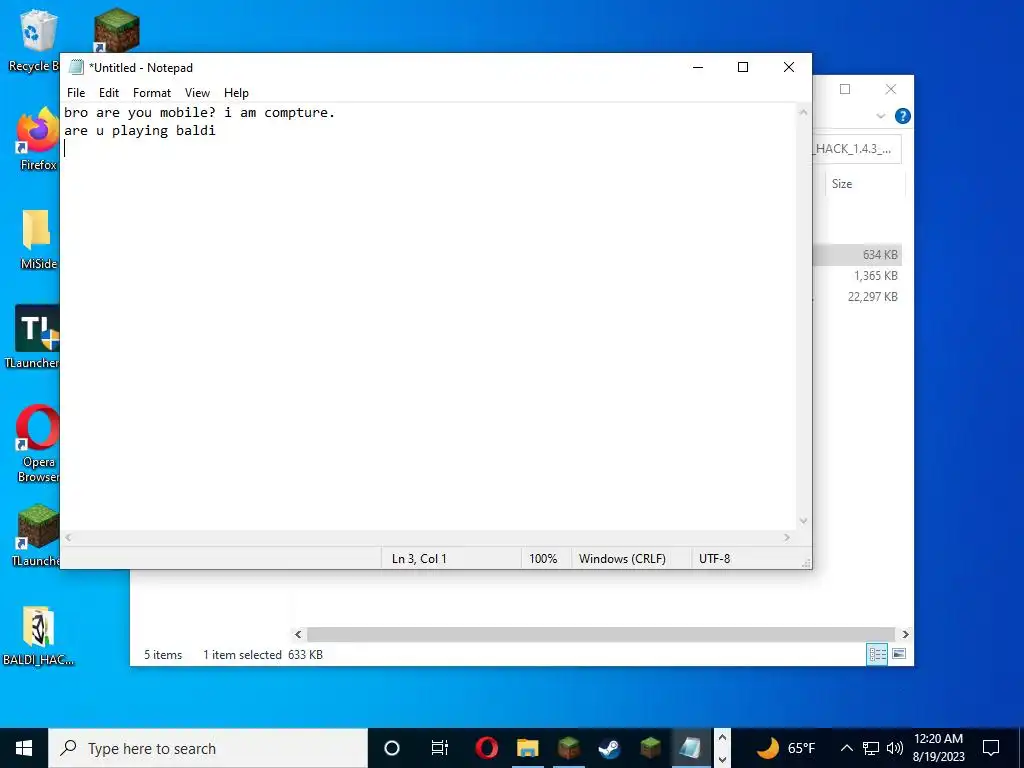Close the Notepad window

click(789, 67)
